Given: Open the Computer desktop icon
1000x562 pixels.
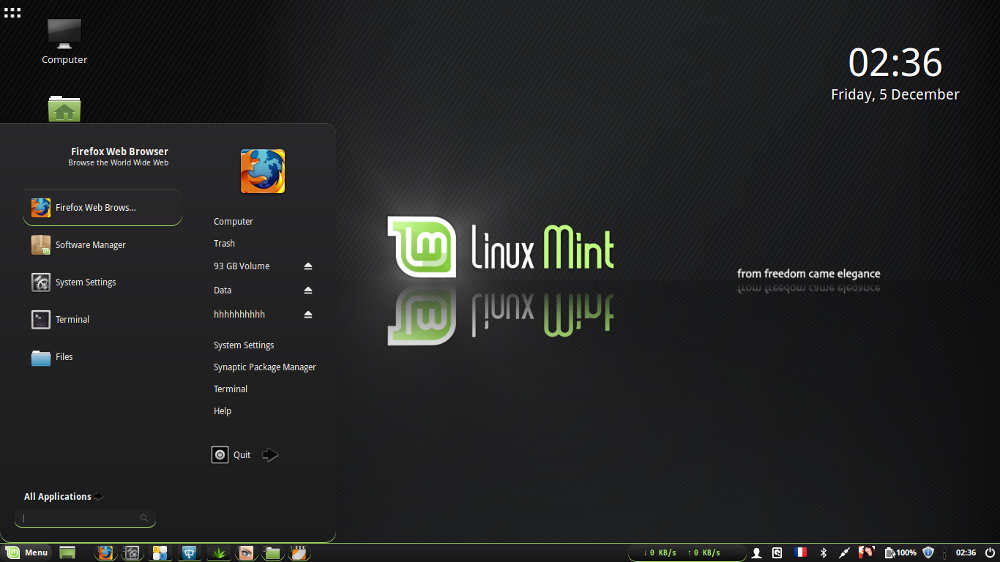Looking at the screenshot, I should click(x=64, y=41).
